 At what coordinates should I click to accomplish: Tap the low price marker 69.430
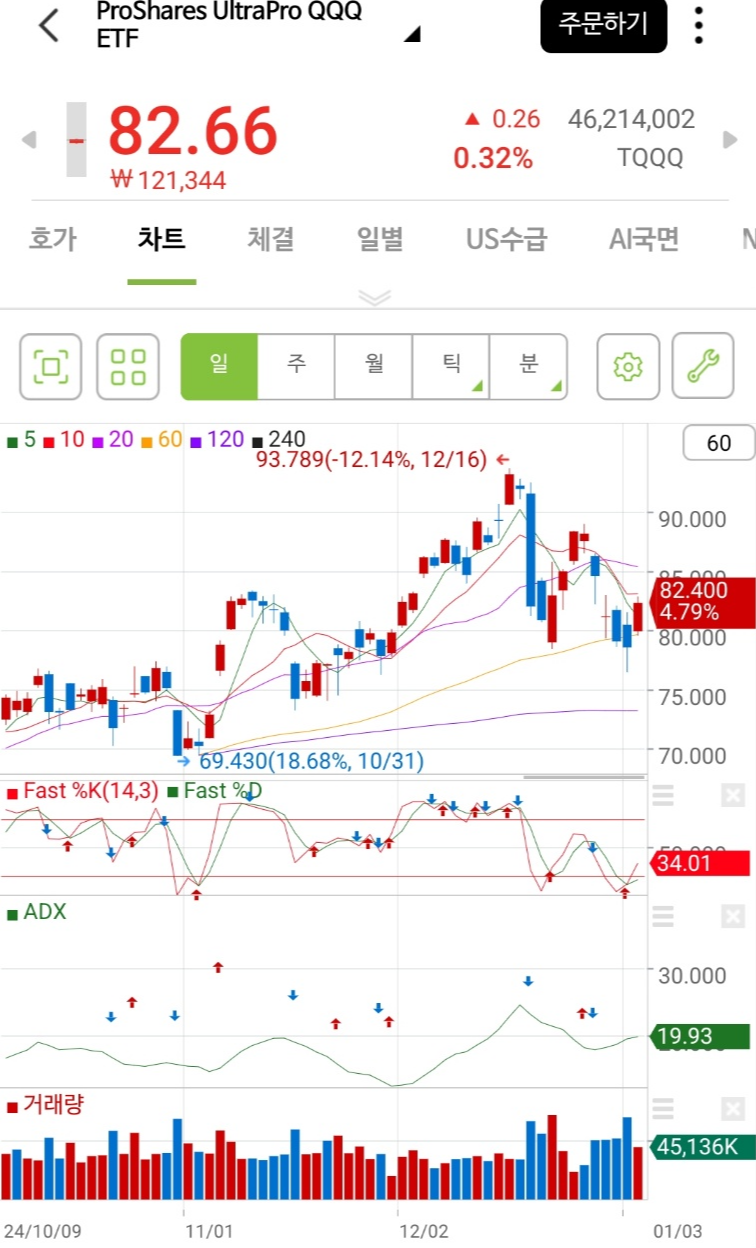[x=300, y=761]
